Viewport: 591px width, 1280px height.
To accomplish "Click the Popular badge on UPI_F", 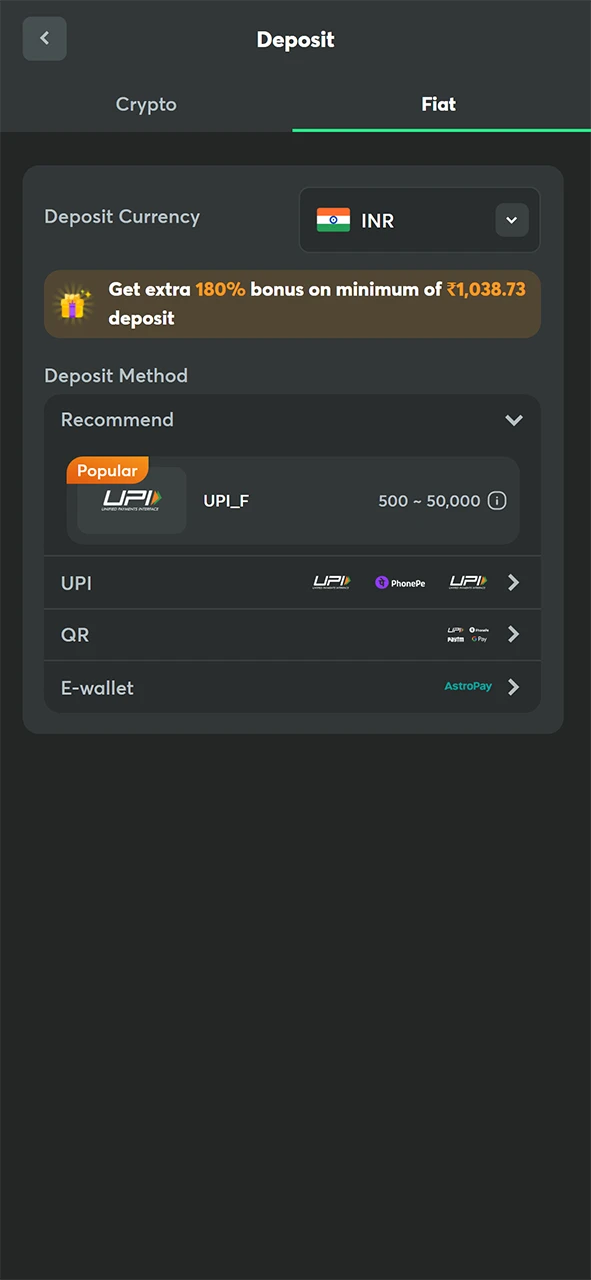I will tap(107, 470).
